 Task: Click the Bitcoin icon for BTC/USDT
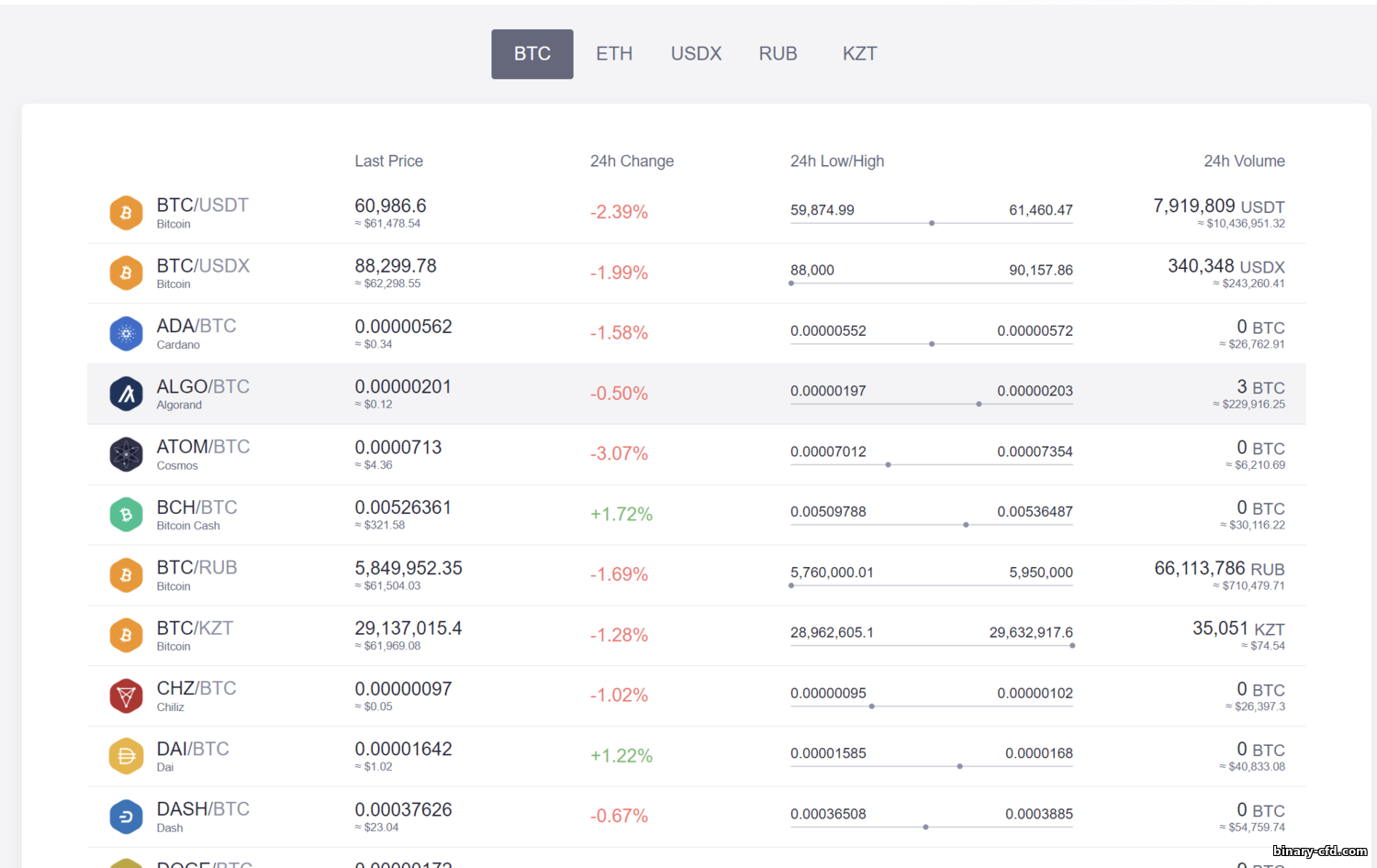[x=126, y=213]
